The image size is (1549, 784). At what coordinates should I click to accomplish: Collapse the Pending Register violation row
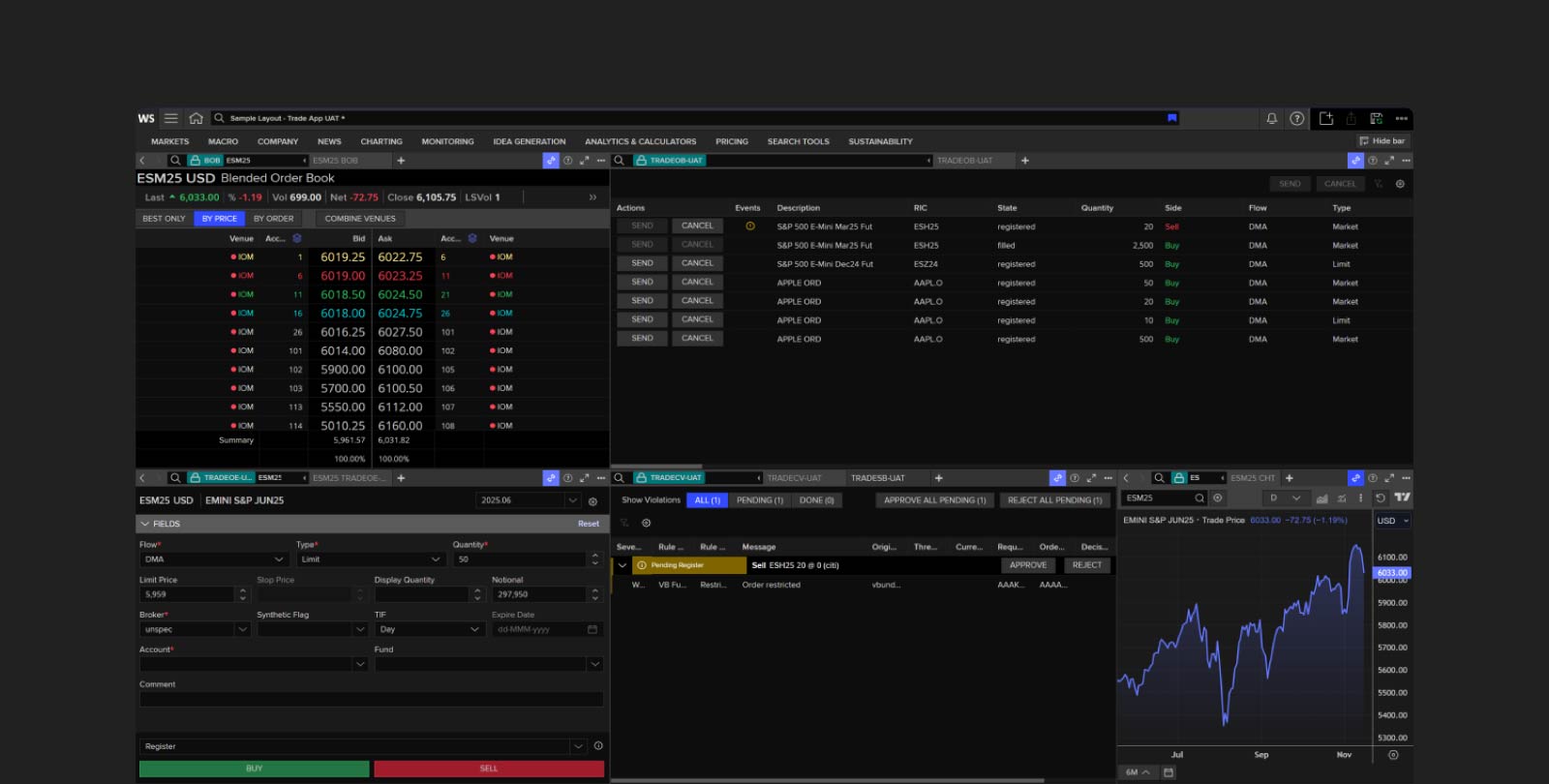point(623,565)
